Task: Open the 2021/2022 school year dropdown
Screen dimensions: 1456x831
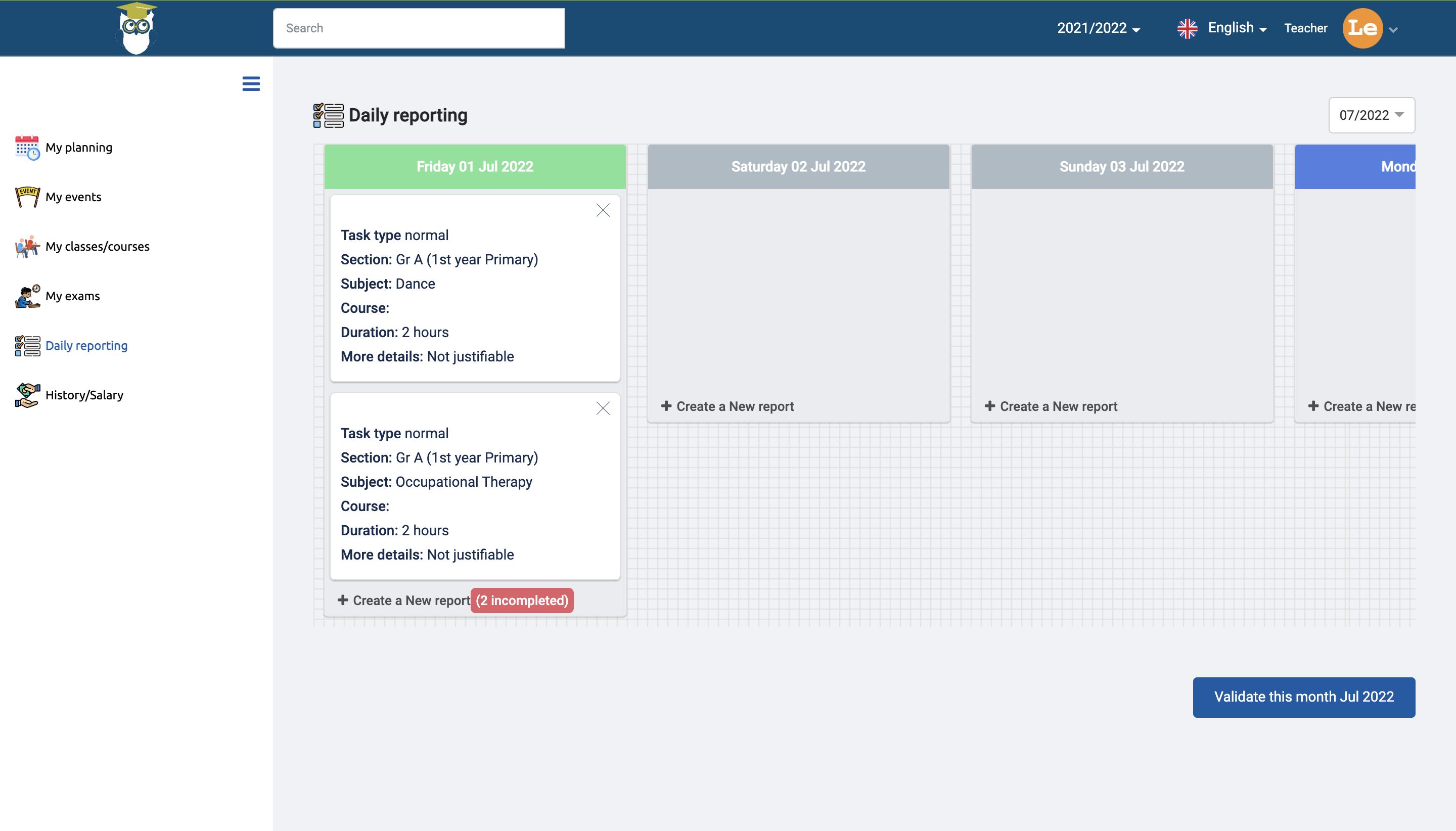Action: (1098, 28)
